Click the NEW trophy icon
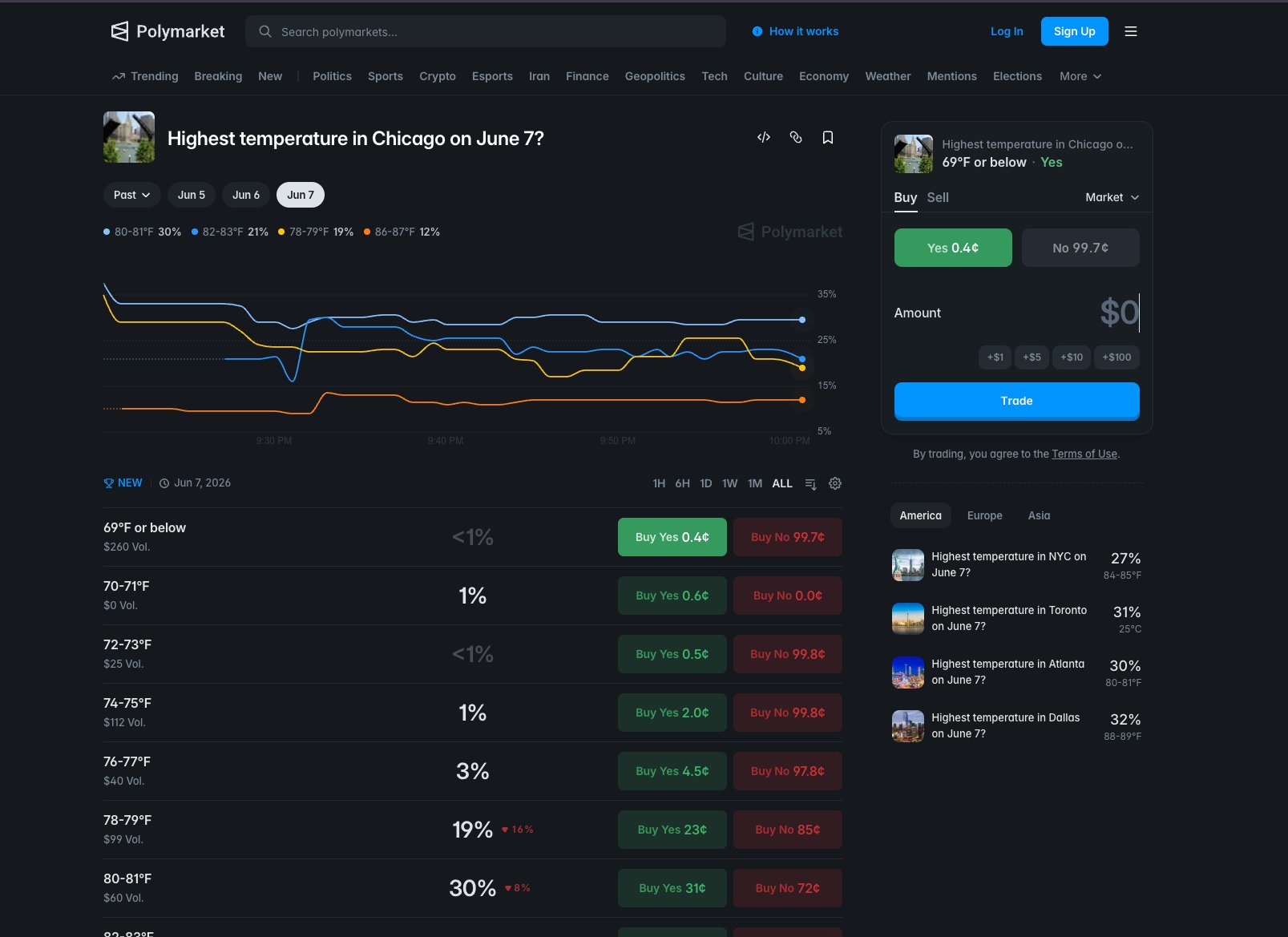 coord(109,483)
